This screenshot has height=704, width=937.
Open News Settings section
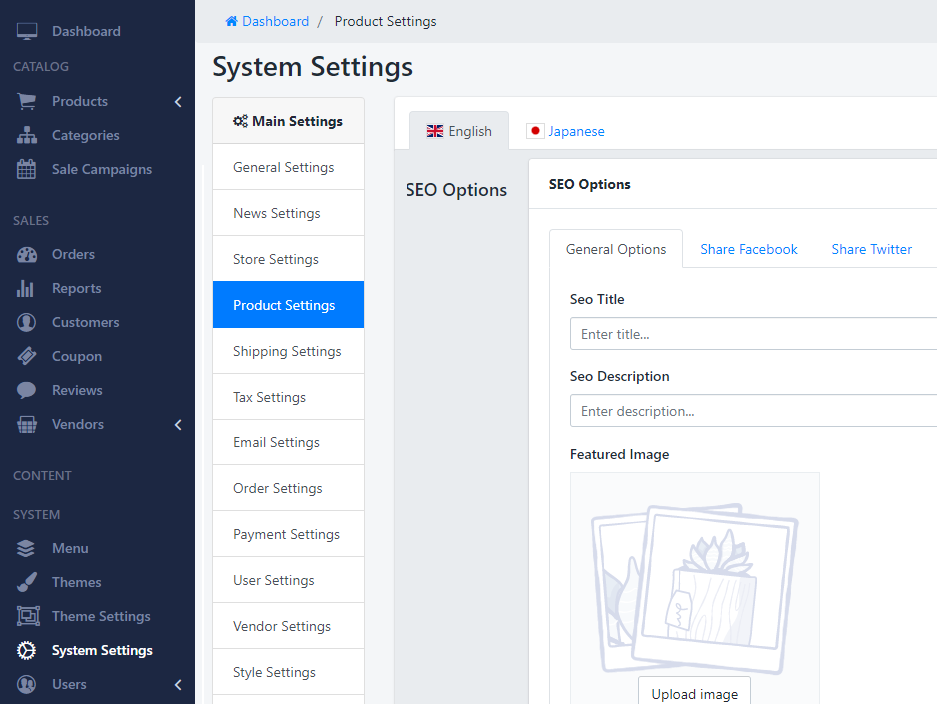(289, 213)
